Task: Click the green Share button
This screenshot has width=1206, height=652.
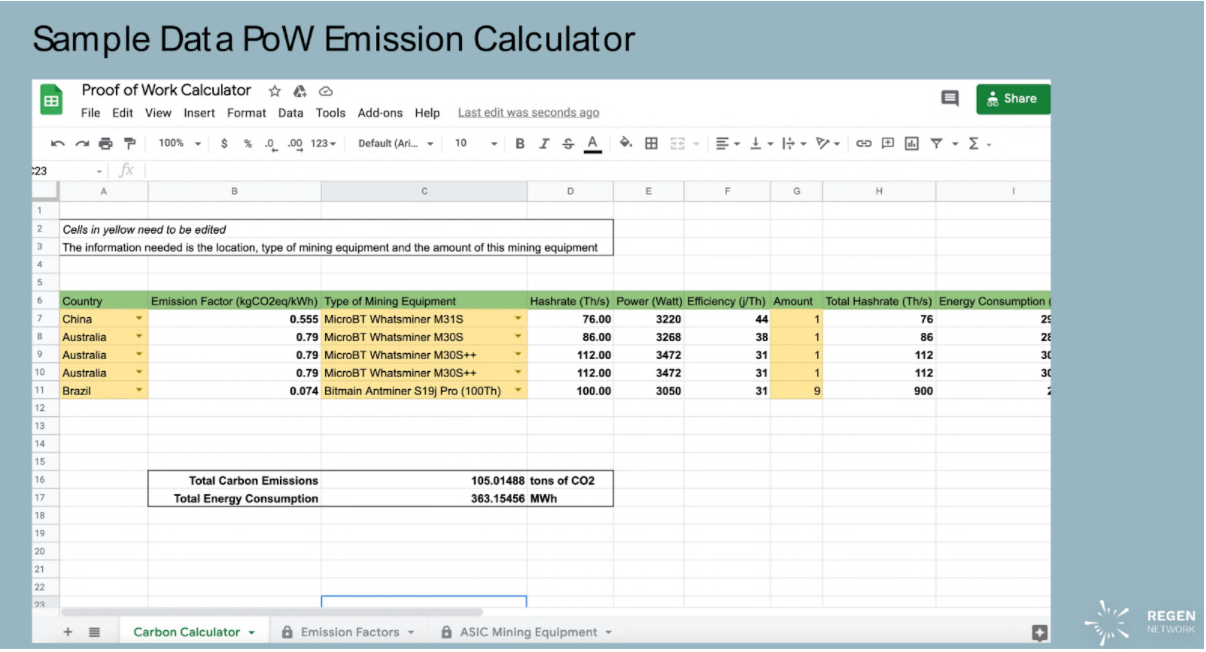Action: tap(1012, 98)
